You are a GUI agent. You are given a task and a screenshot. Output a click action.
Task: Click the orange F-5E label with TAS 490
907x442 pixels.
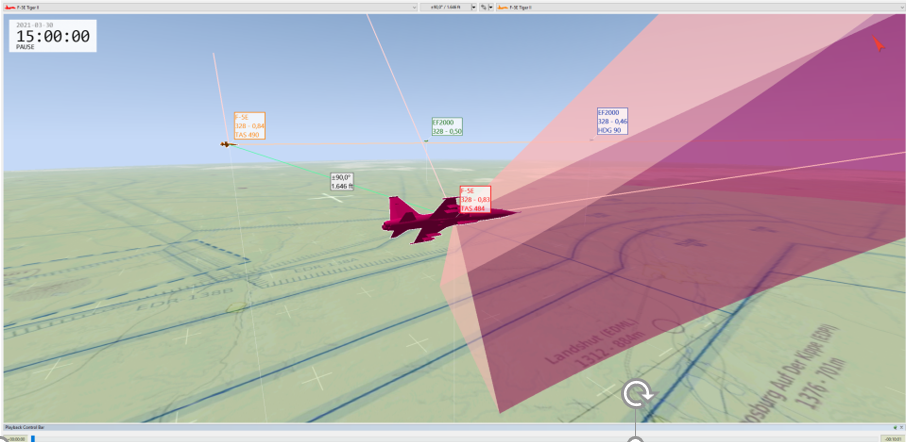coord(248,126)
